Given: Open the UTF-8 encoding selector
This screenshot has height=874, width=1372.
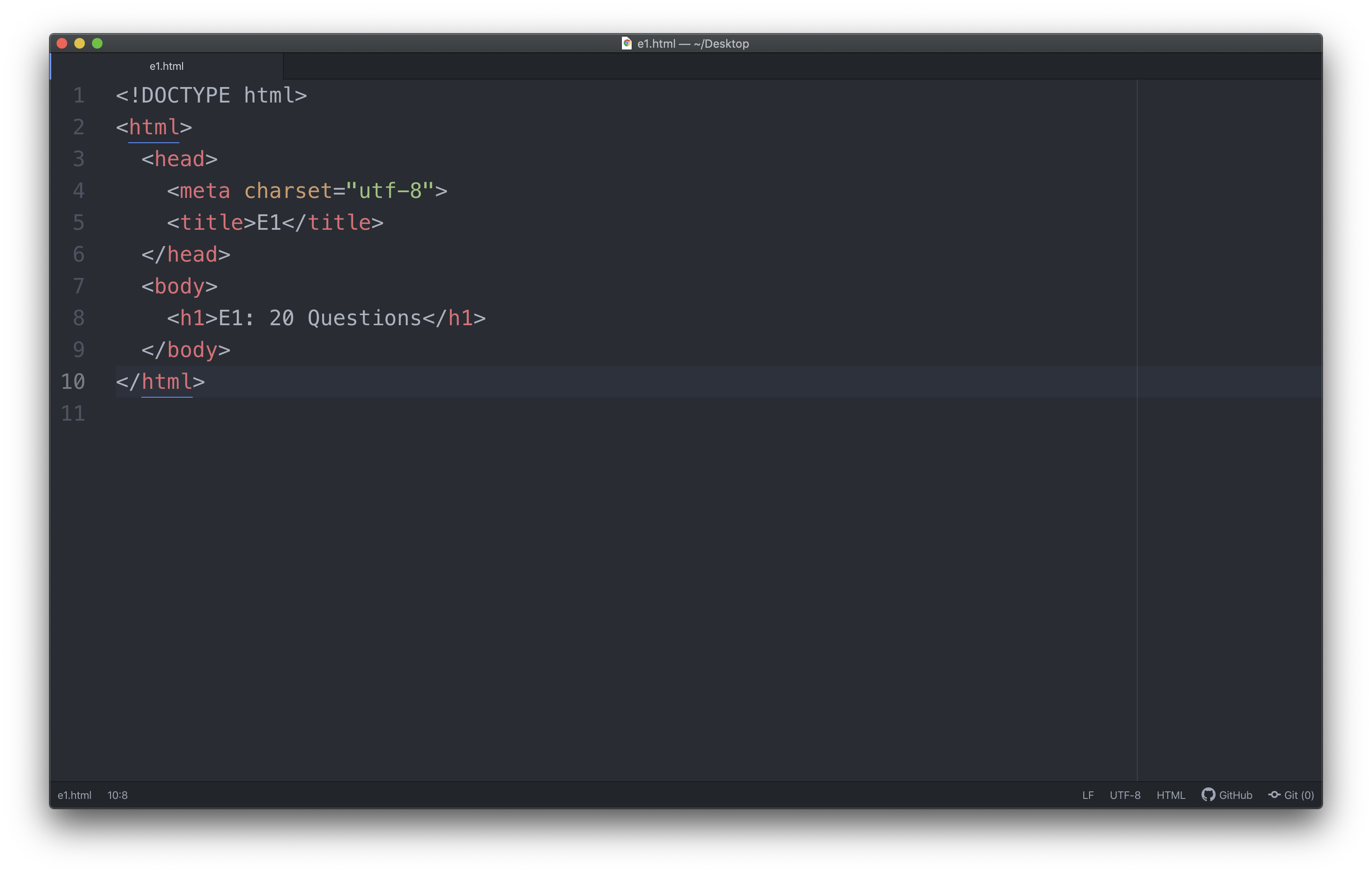Looking at the screenshot, I should [1125, 795].
